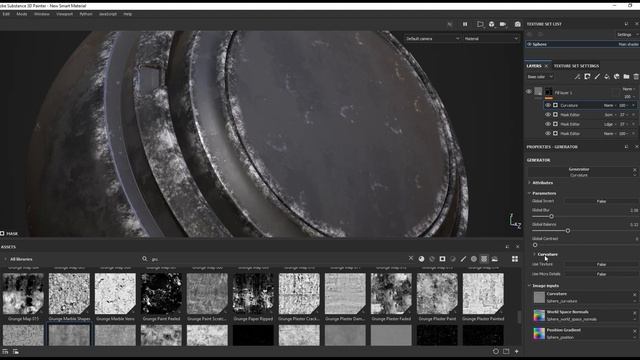Image resolution: width=640 pixels, height=360 pixels.
Task: Add a fill layer with the bucket icon
Action: click(607, 77)
